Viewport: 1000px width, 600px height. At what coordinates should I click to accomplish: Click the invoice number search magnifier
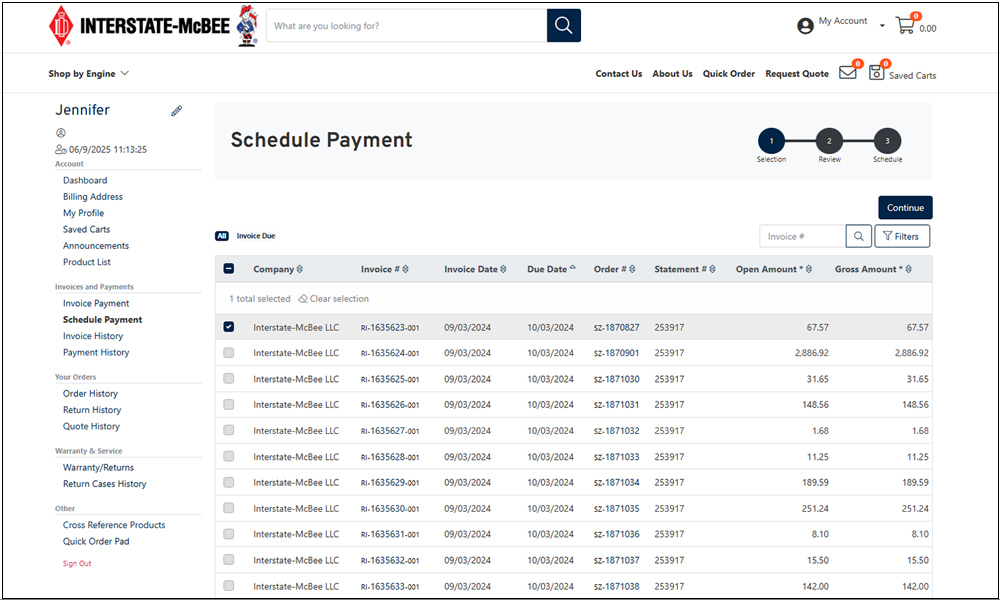coord(859,237)
